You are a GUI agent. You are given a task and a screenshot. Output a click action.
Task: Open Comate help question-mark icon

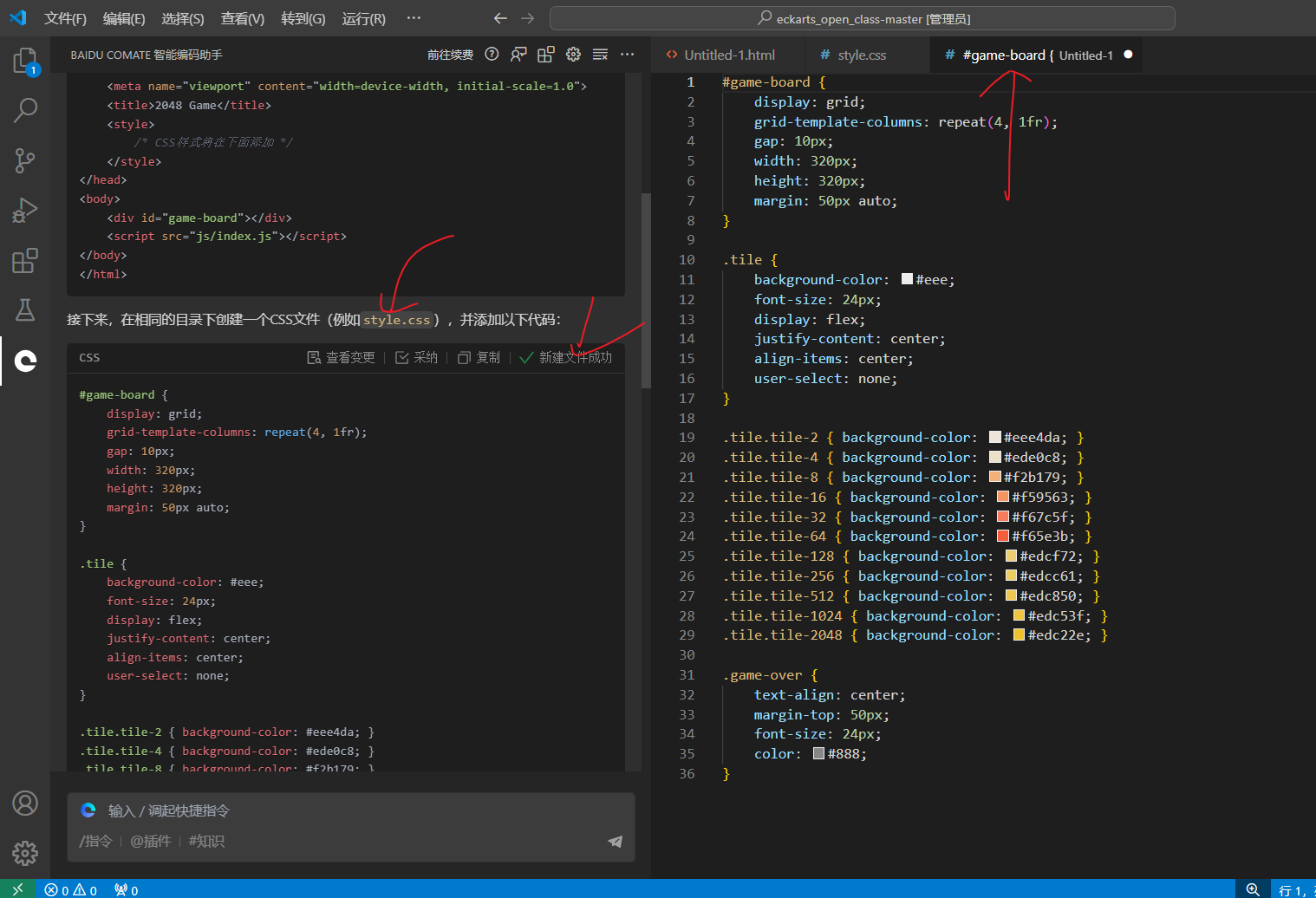click(x=492, y=55)
